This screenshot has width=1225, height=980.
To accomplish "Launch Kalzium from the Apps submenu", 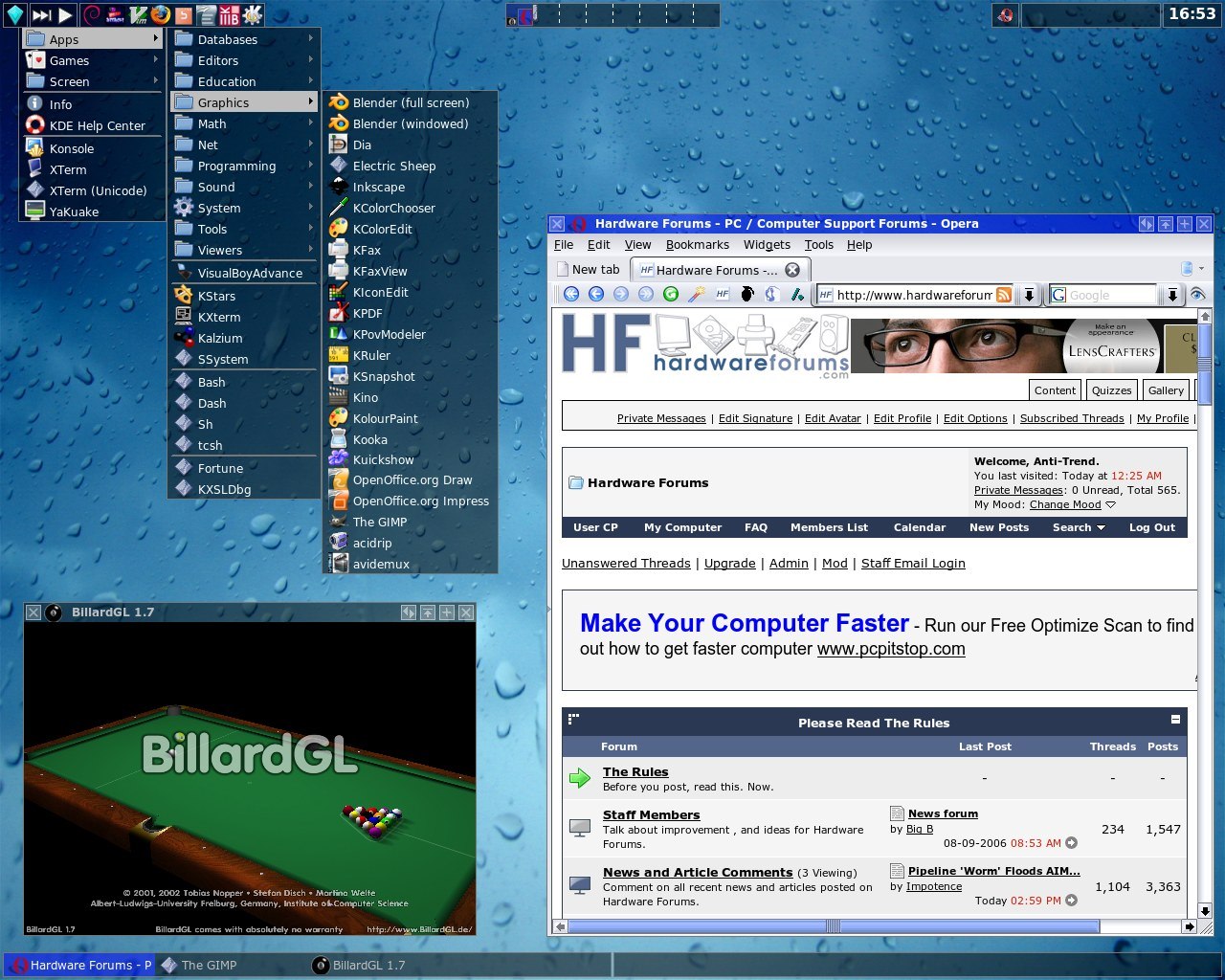I will tap(244, 338).
